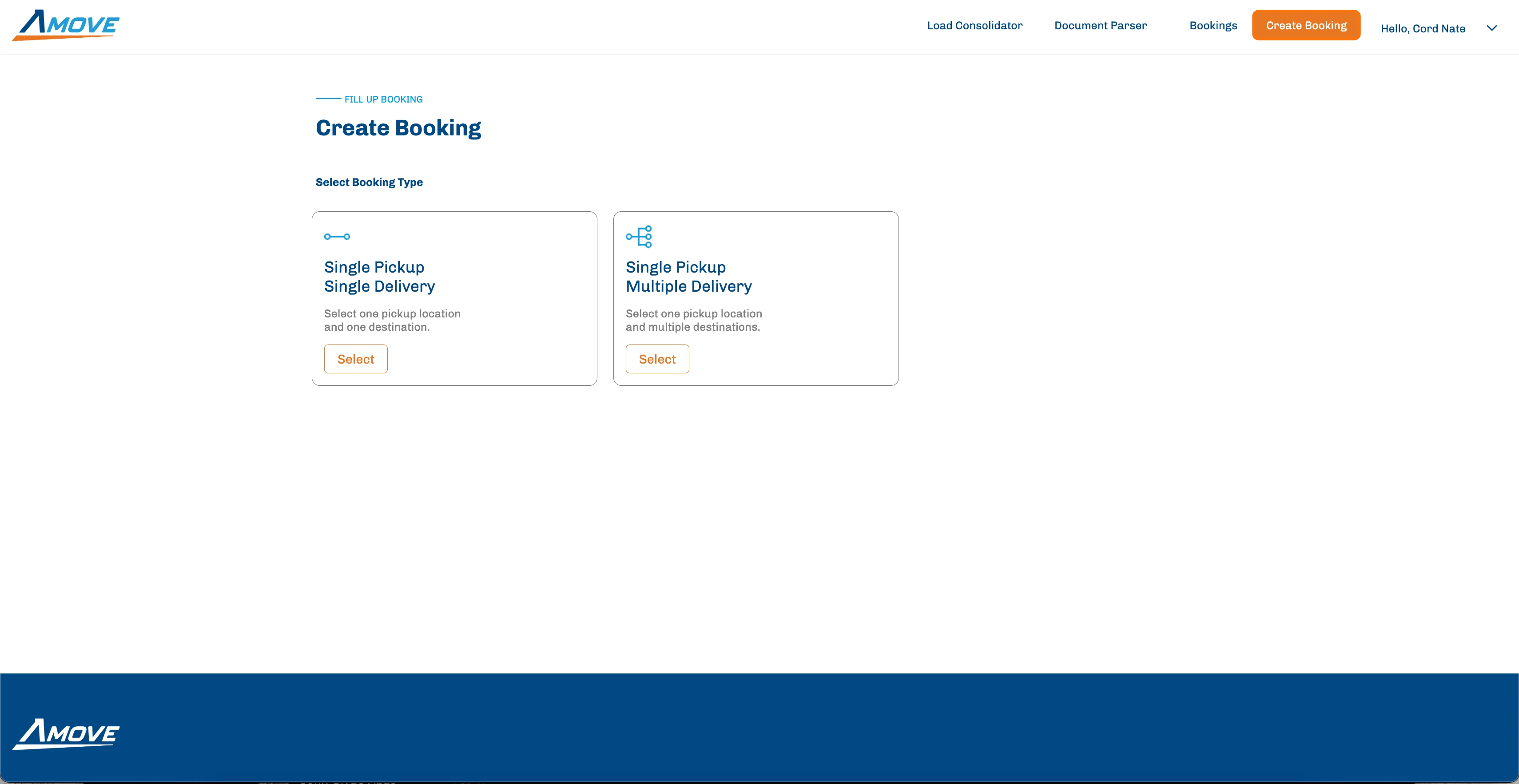
Task: Click the white Amove footer logo
Action: click(x=66, y=734)
